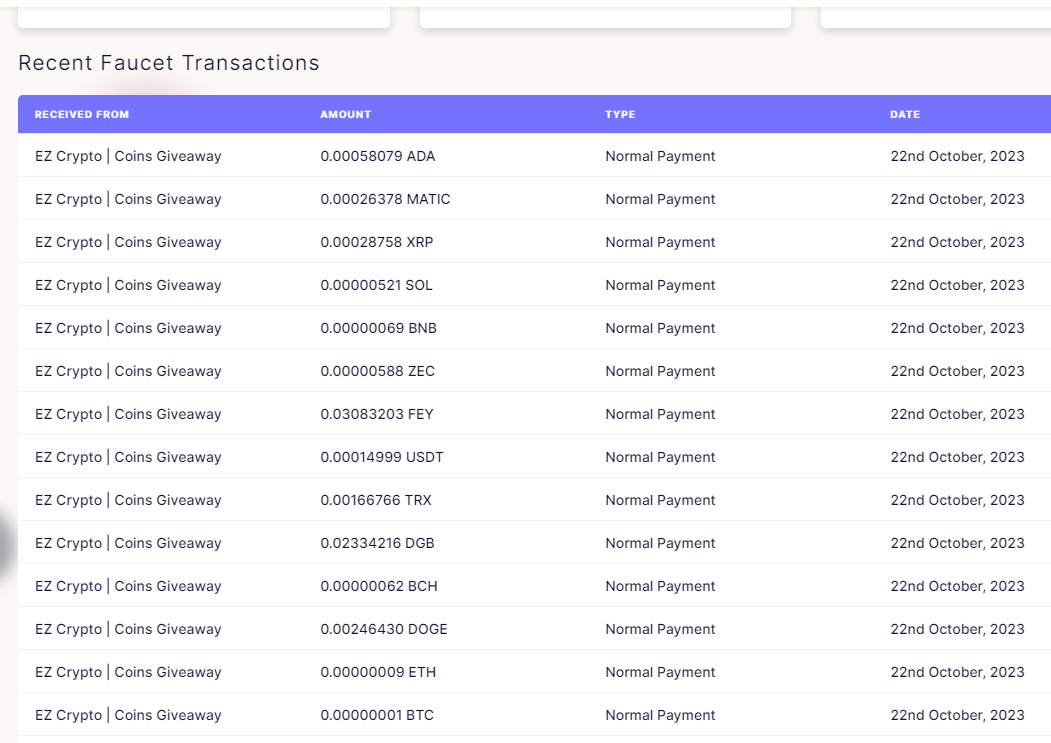Click EZ Crypto sender in the USDT row

[x=128, y=457]
